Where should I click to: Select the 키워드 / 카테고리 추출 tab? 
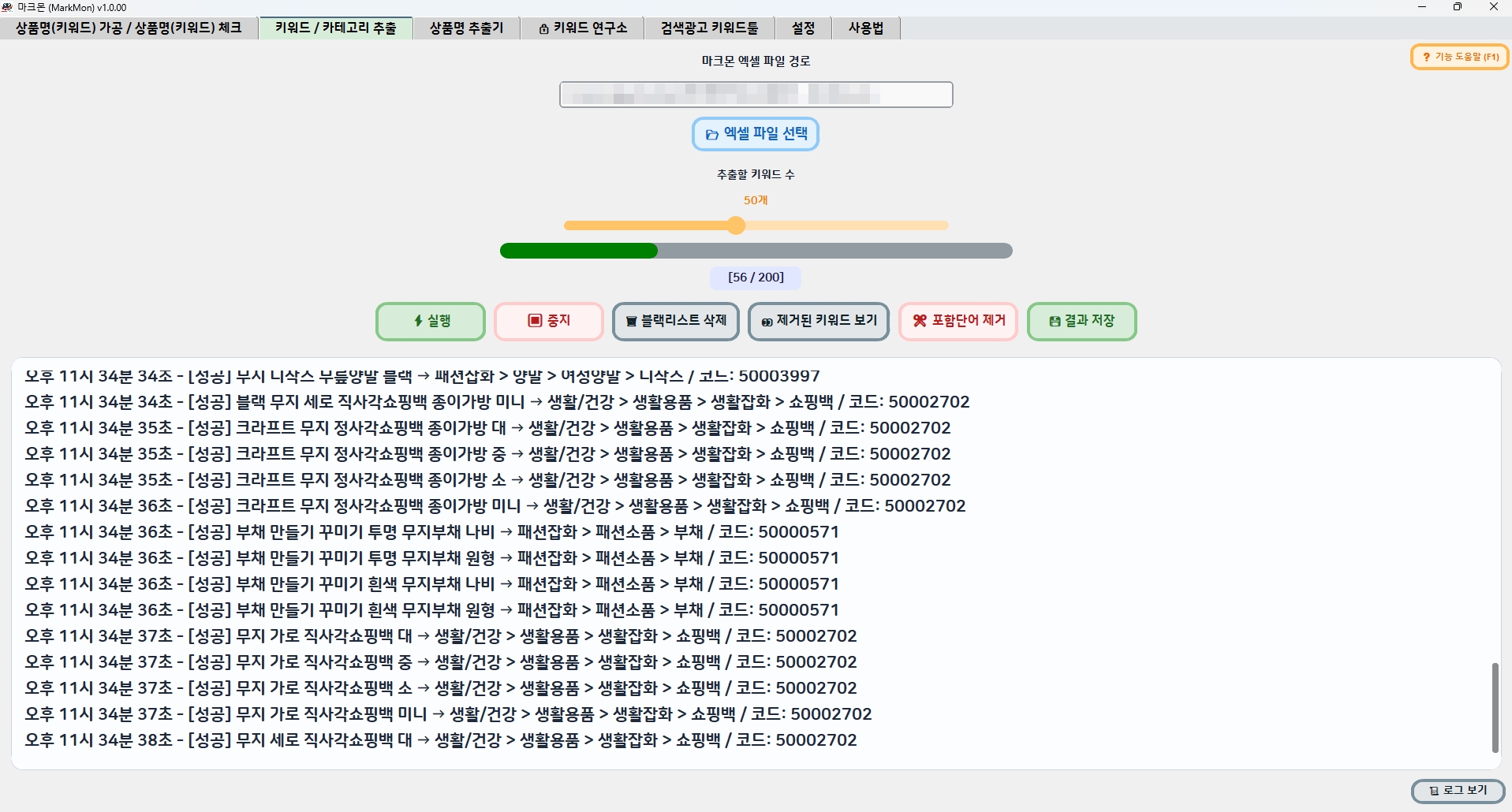[335, 28]
